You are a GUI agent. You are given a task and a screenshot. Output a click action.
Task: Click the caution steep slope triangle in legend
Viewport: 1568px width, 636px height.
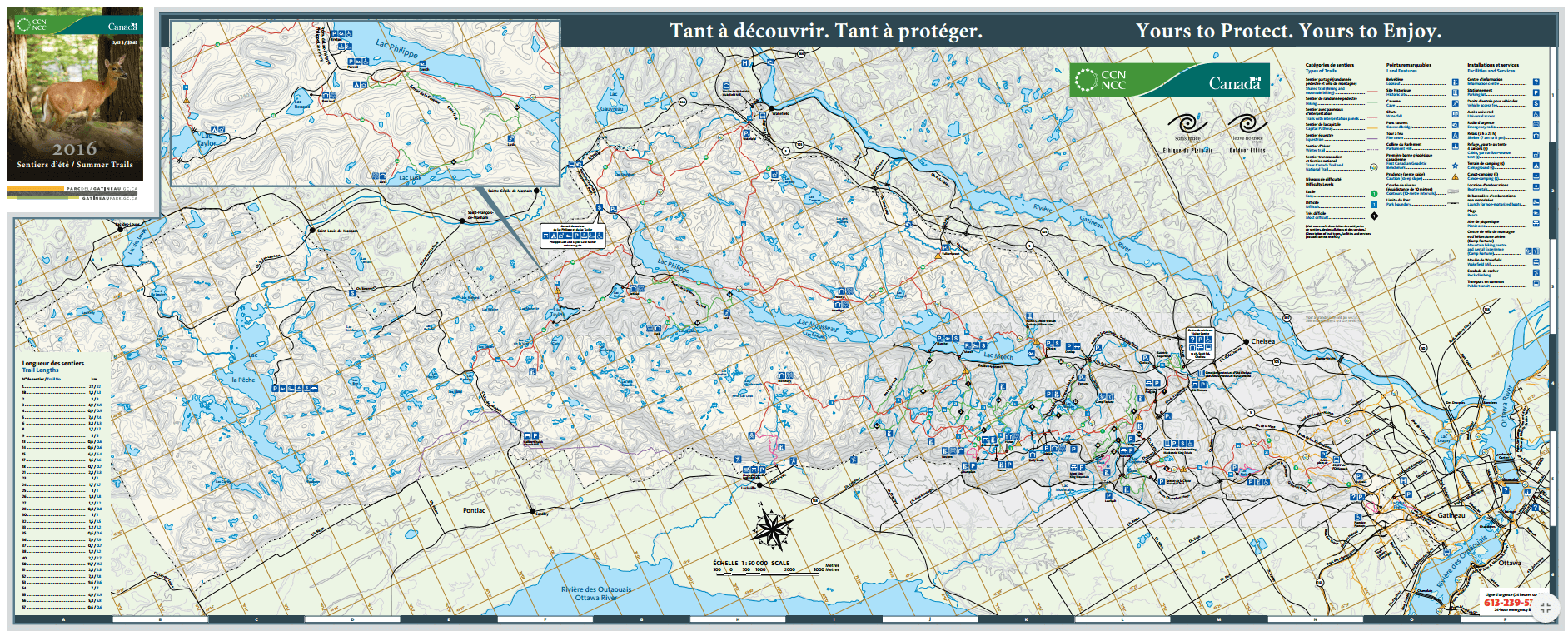[1455, 176]
